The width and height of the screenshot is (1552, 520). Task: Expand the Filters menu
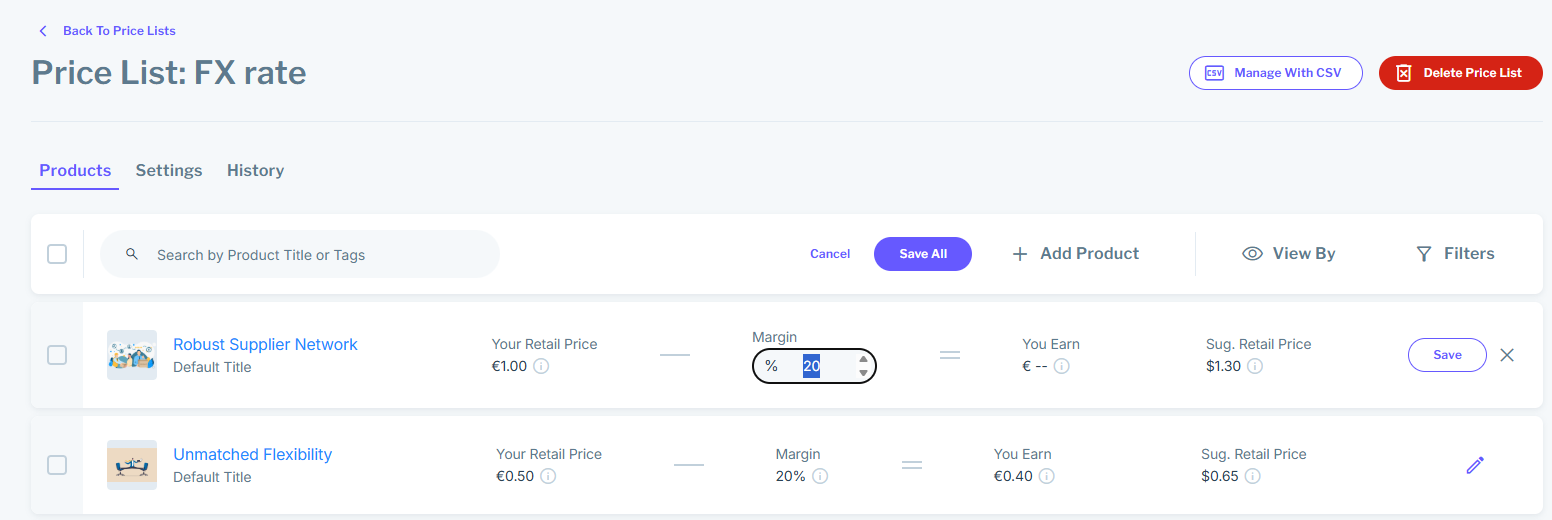point(1455,254)
